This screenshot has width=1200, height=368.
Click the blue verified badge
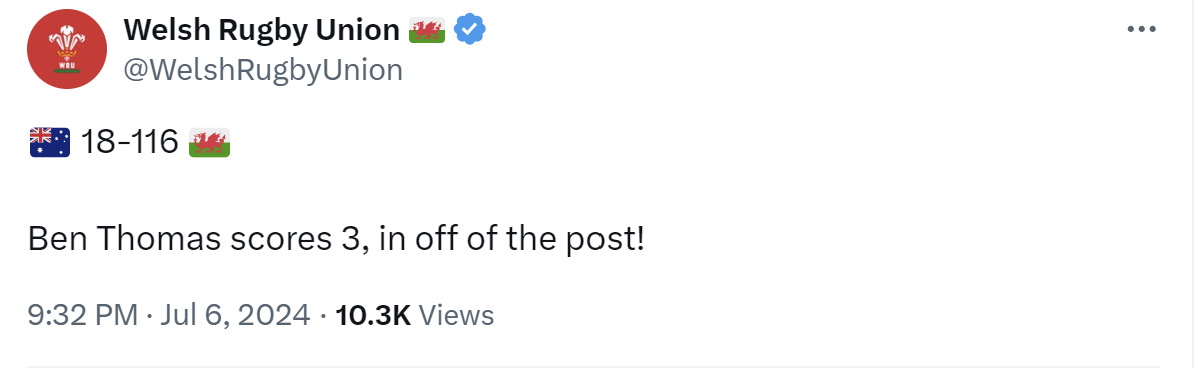pyautogui.click(x=470, y=31)
